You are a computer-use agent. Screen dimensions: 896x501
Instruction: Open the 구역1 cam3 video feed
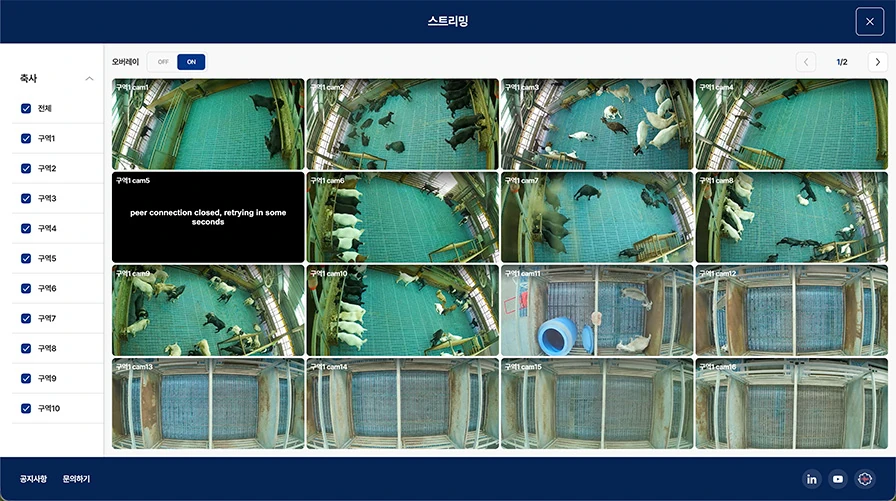click(x=597, y=124)
